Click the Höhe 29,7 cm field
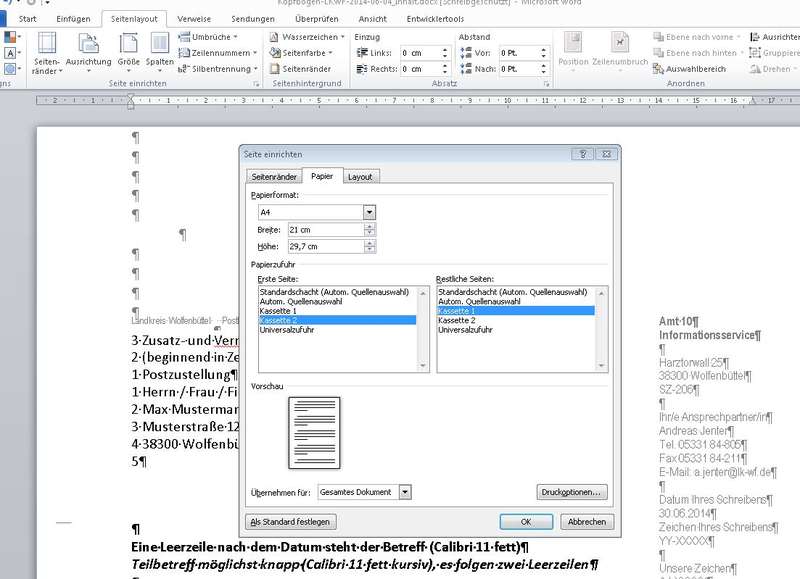This screenshot has height=579, width=800. [325, 246]
